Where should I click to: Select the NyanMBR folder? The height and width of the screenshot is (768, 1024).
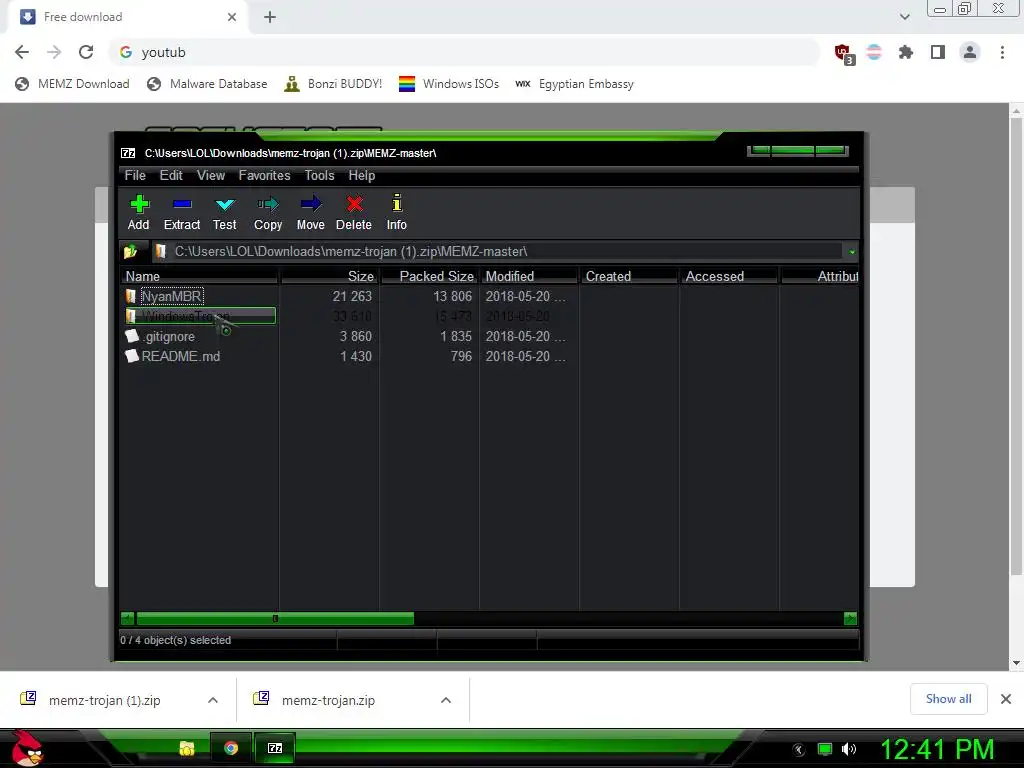point(172,296)
